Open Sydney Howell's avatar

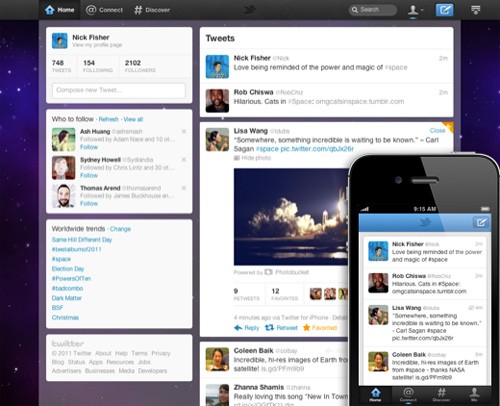point(64,168)
